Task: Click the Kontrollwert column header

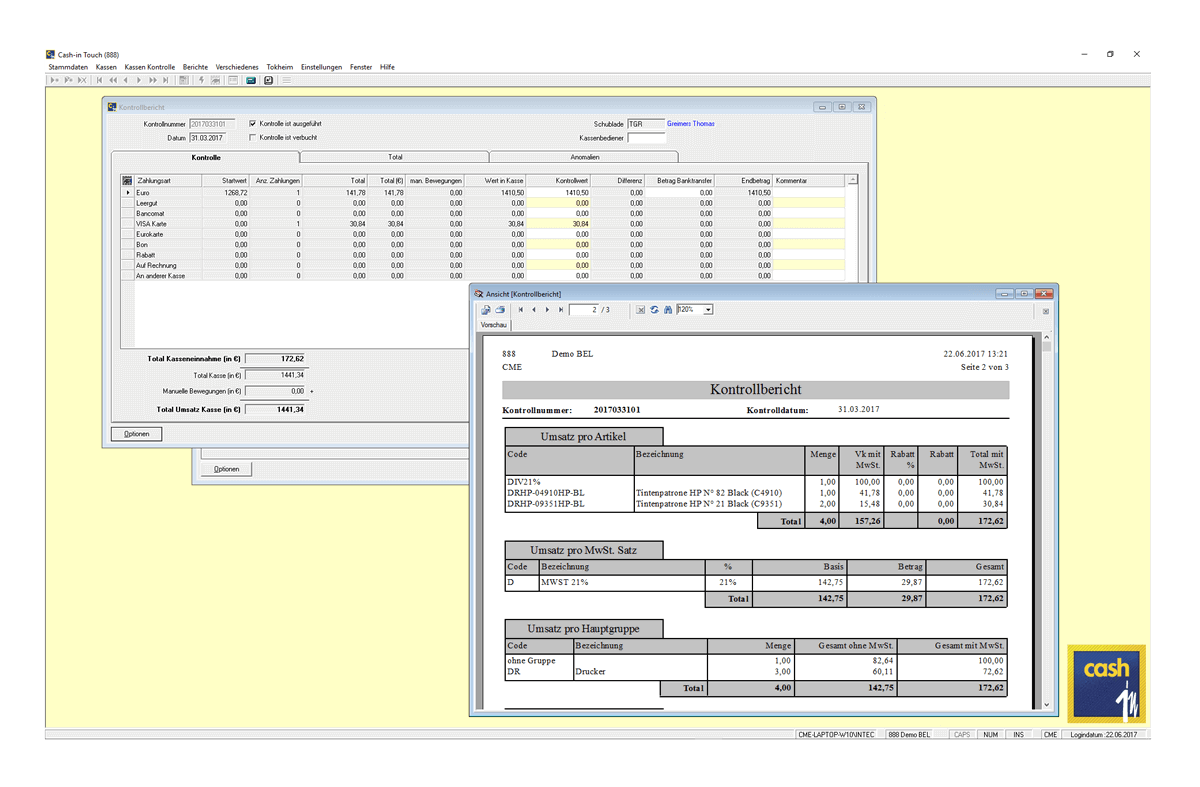Action: 559,181
